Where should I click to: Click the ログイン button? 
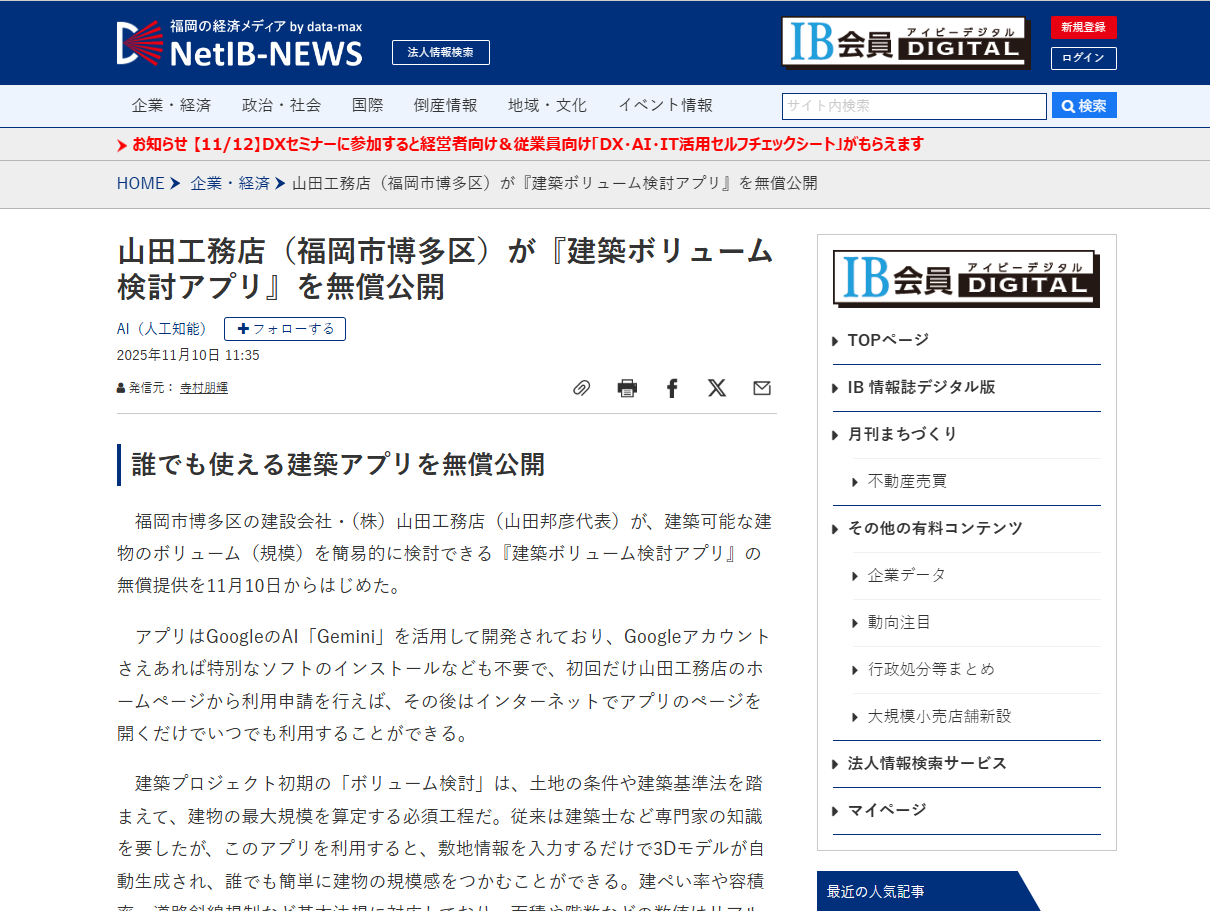tap(1083, 58)
